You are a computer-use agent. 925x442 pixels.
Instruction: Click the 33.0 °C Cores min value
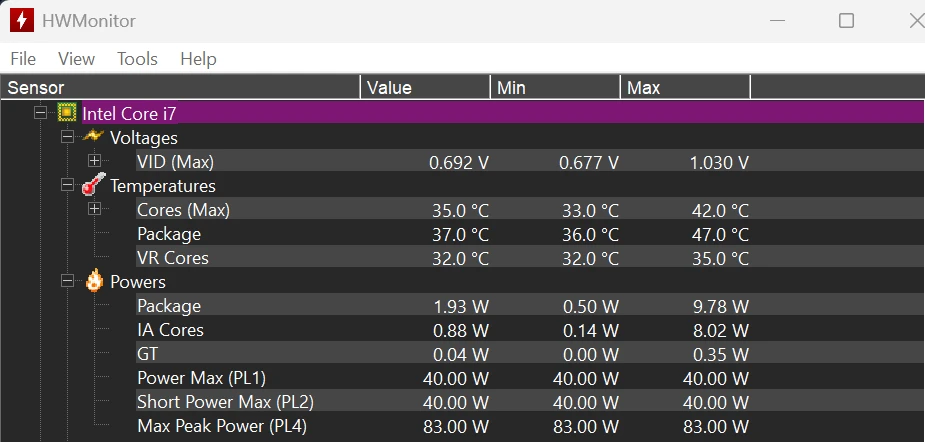tap(590, 210)
